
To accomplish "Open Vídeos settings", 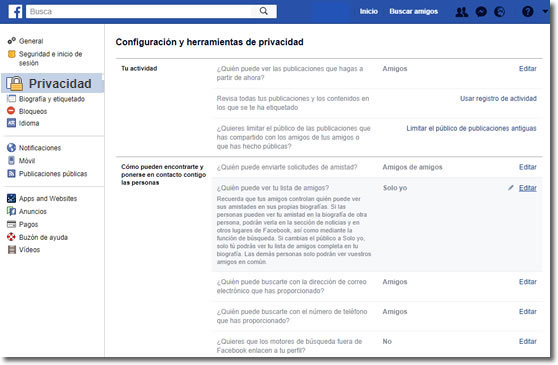I will (x=29, y=250).
